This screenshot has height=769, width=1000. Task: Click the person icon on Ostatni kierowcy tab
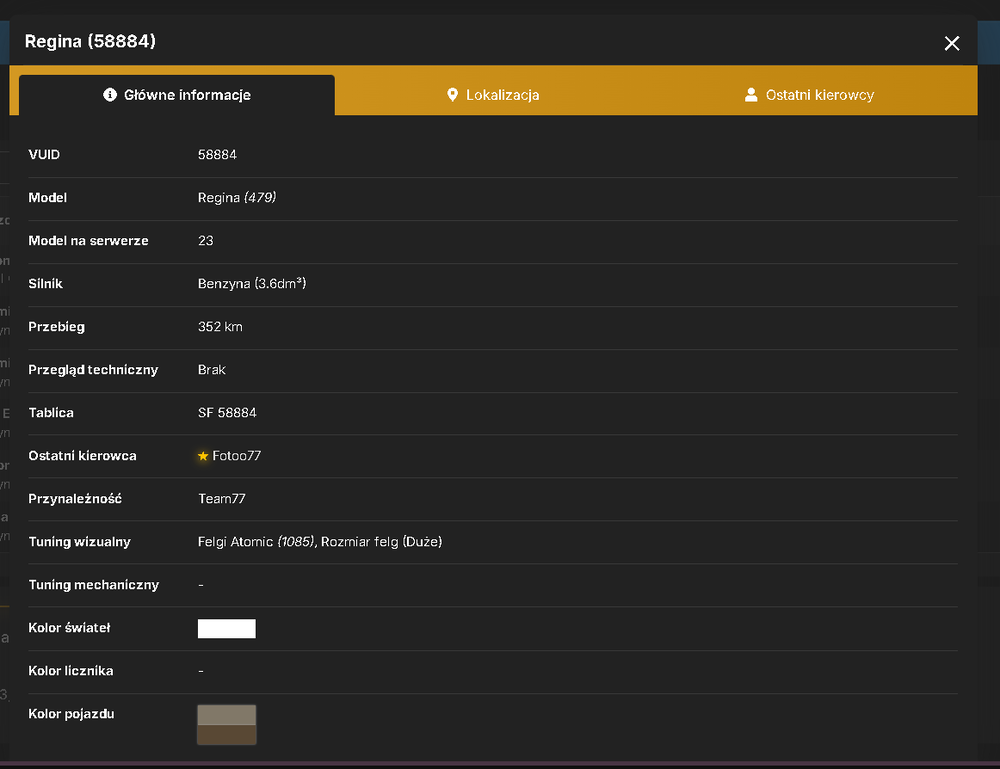pyautogui.click(x=751, y=95)
